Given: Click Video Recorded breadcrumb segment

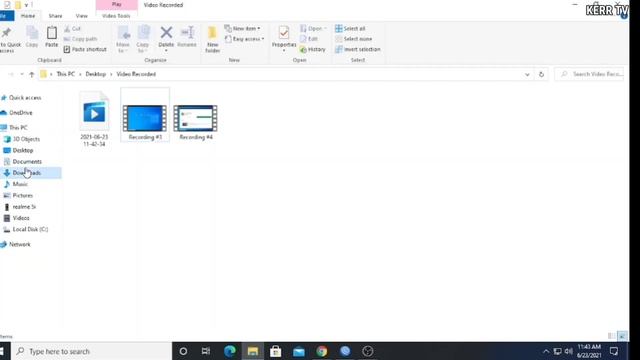Looking at the screenshot, I should pyautogui.click(x=136, y=74).
